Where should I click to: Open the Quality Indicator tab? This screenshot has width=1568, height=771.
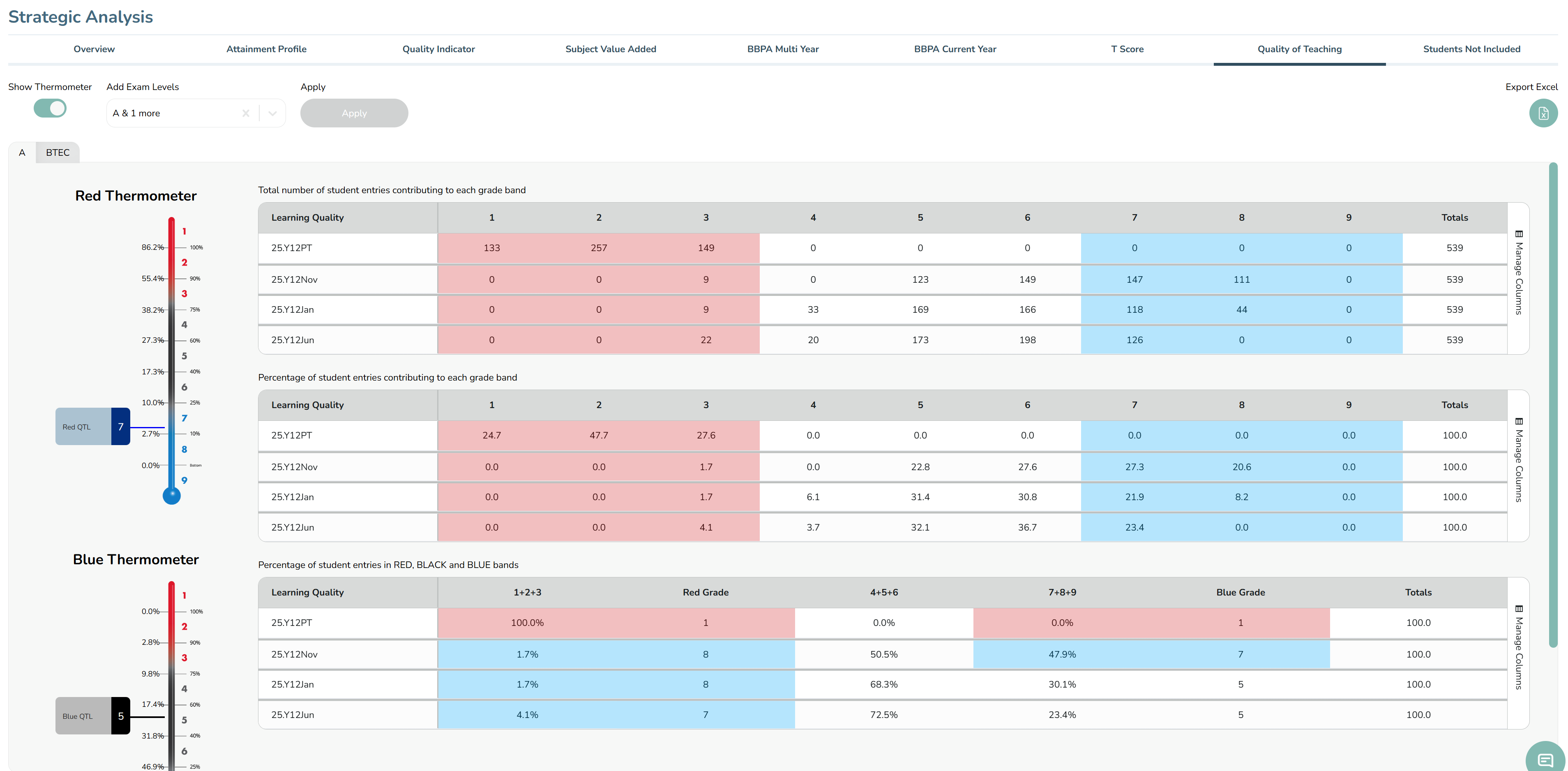tap(438, 49)
